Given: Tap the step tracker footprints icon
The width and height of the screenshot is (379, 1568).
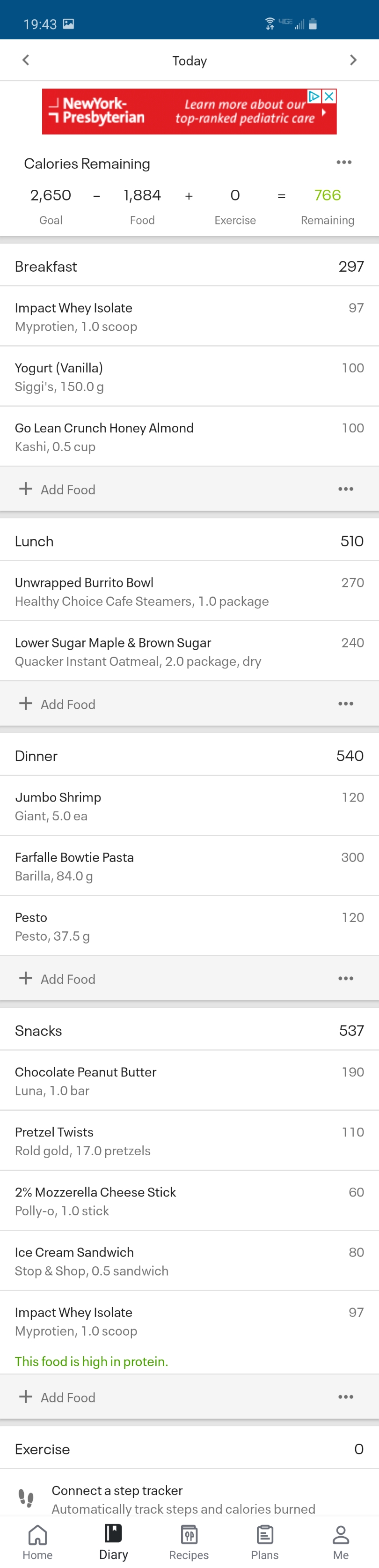Looking at the screenshot, I should 26,1498.
